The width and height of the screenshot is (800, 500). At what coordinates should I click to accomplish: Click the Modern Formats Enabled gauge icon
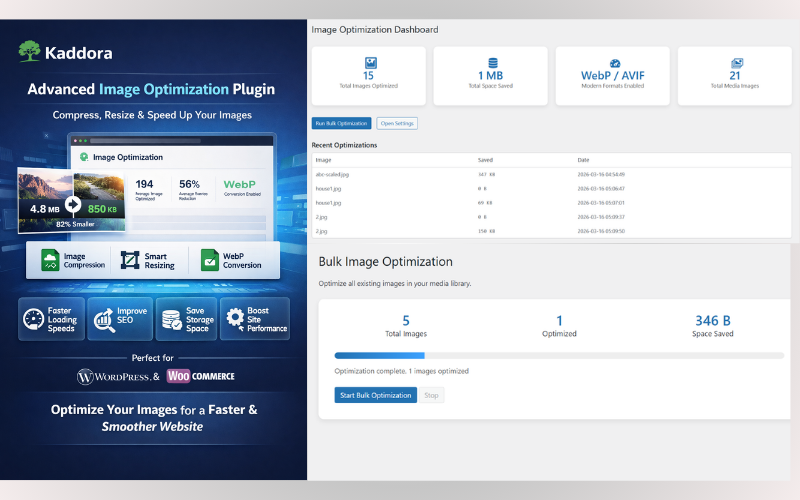tap(615, 63)
